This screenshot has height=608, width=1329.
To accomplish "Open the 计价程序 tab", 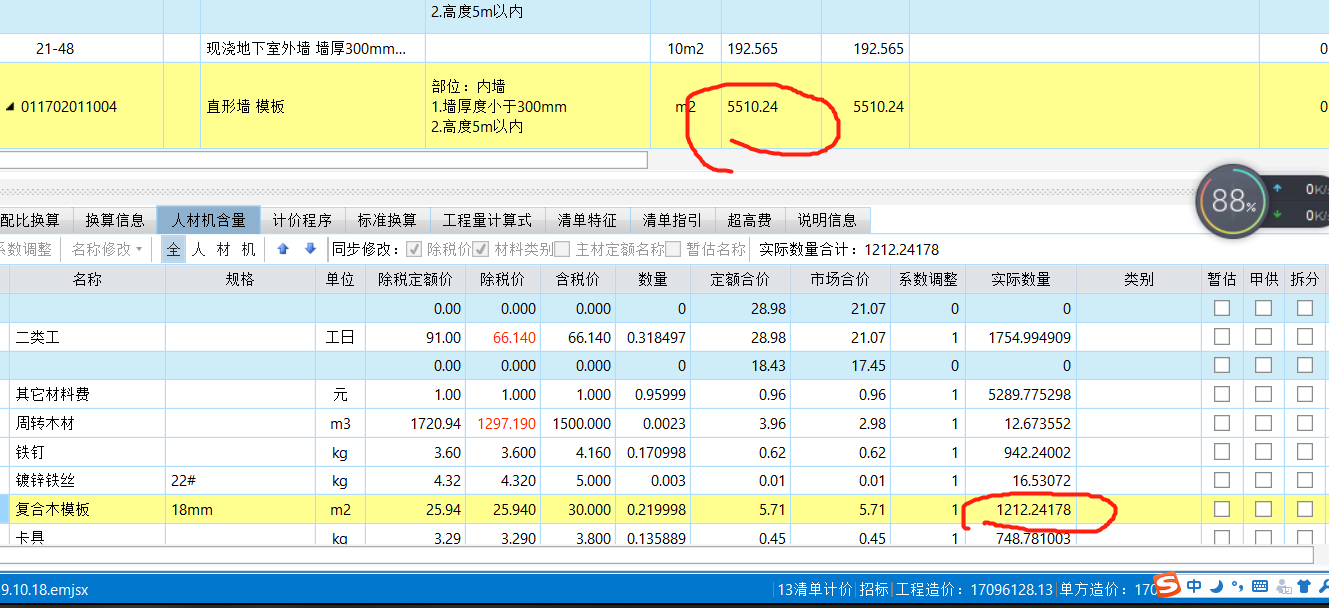I will click(302, 220).
